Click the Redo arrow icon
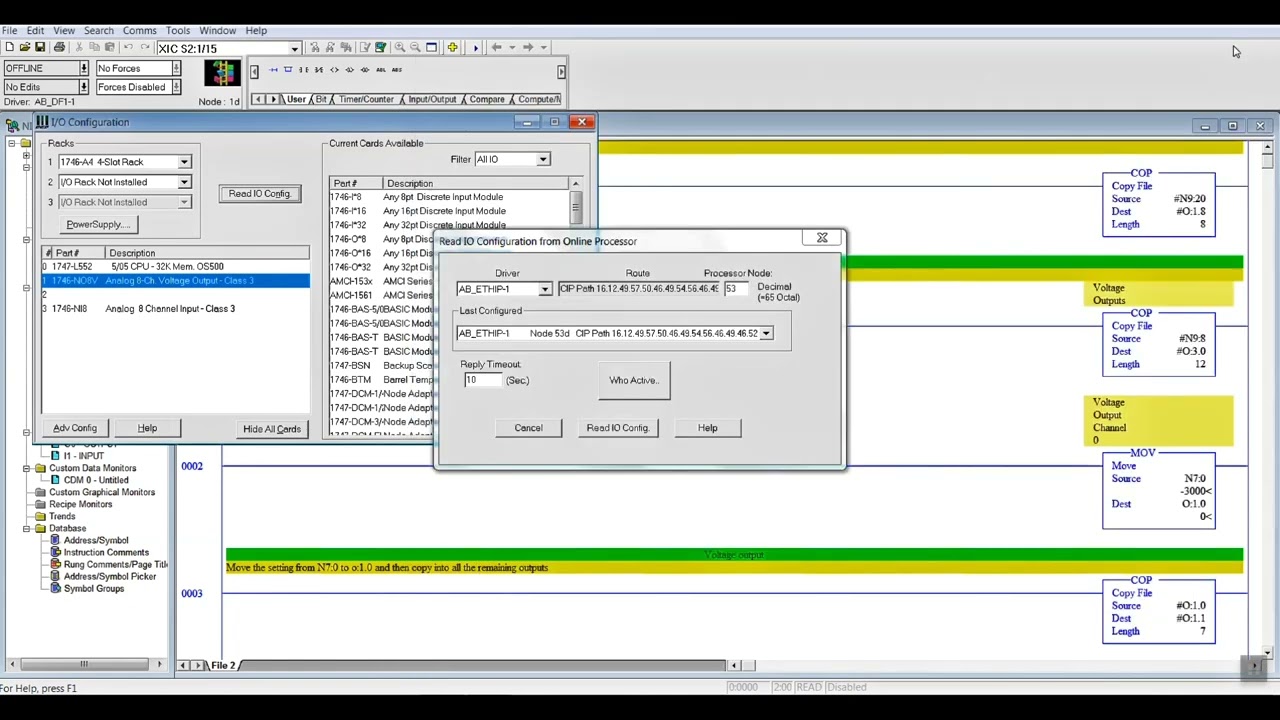 click(x=145, y=47)
